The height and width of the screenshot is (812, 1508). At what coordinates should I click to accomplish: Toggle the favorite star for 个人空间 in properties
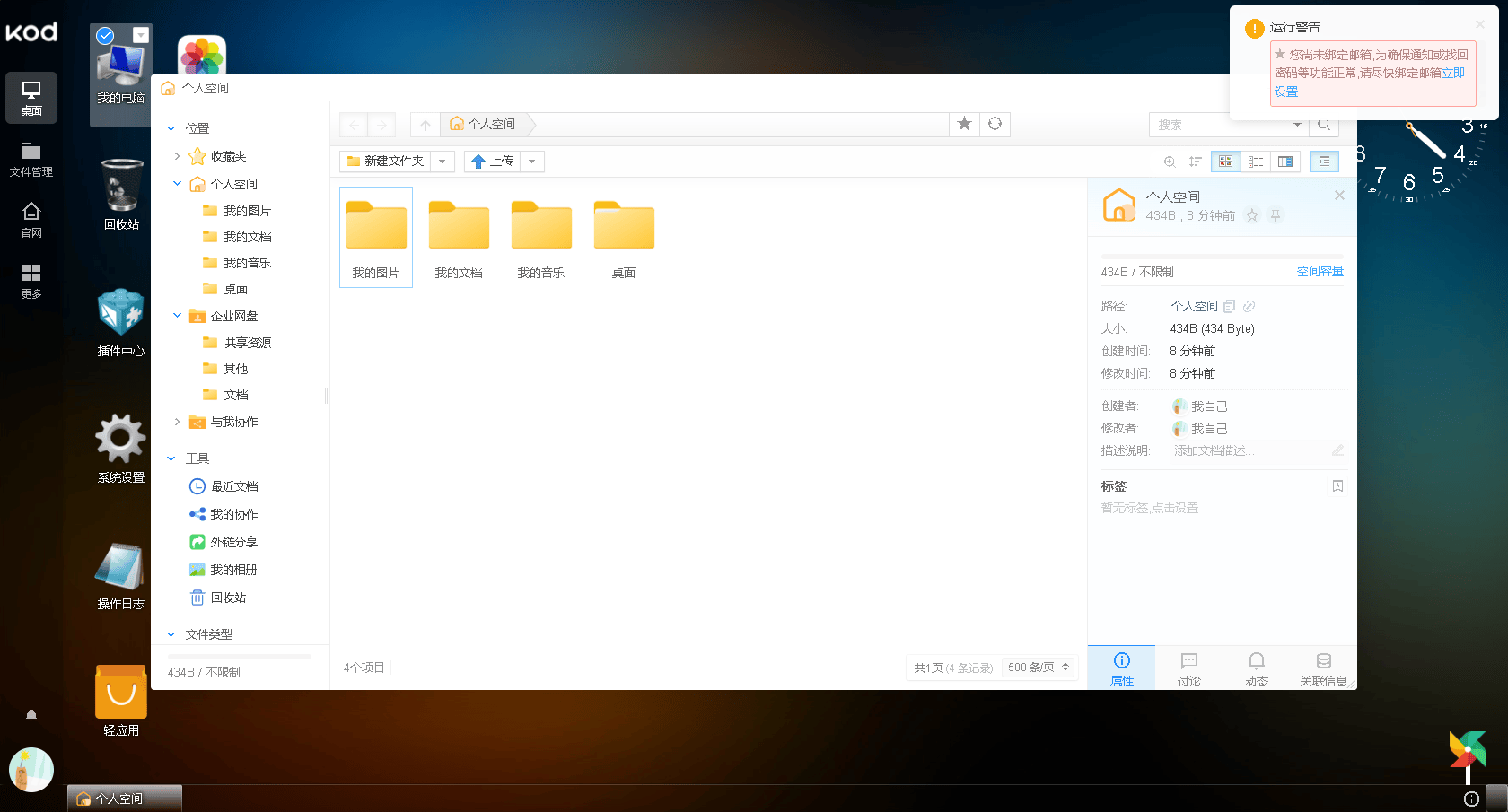pyautogui.click(x=1252, y=215)
